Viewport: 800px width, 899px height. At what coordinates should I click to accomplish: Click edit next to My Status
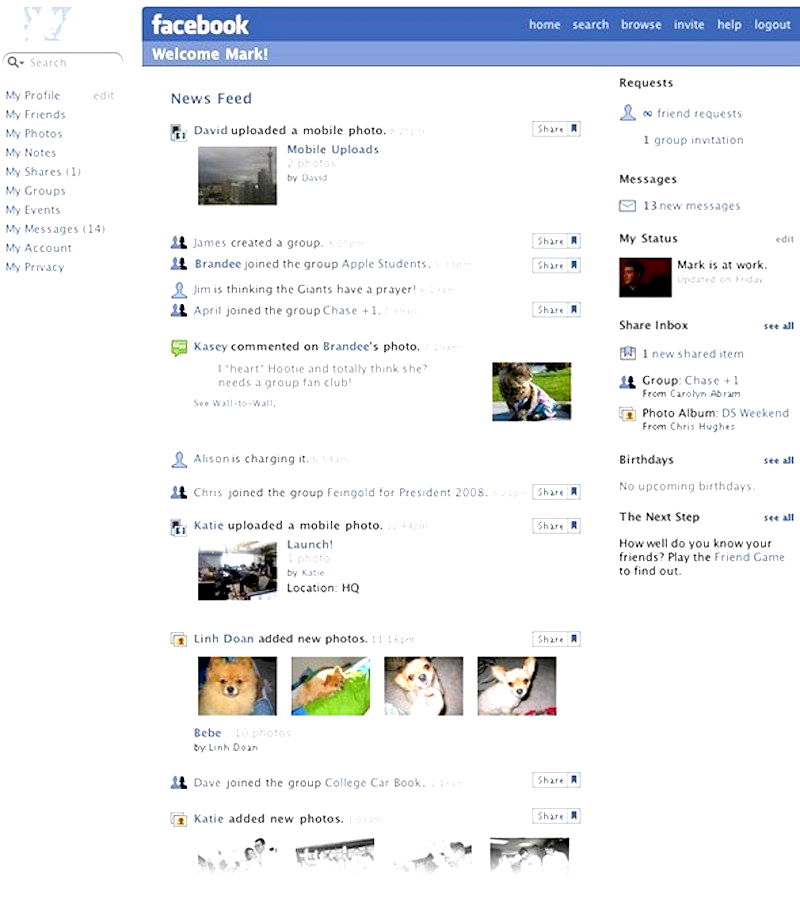pos(784,240)
